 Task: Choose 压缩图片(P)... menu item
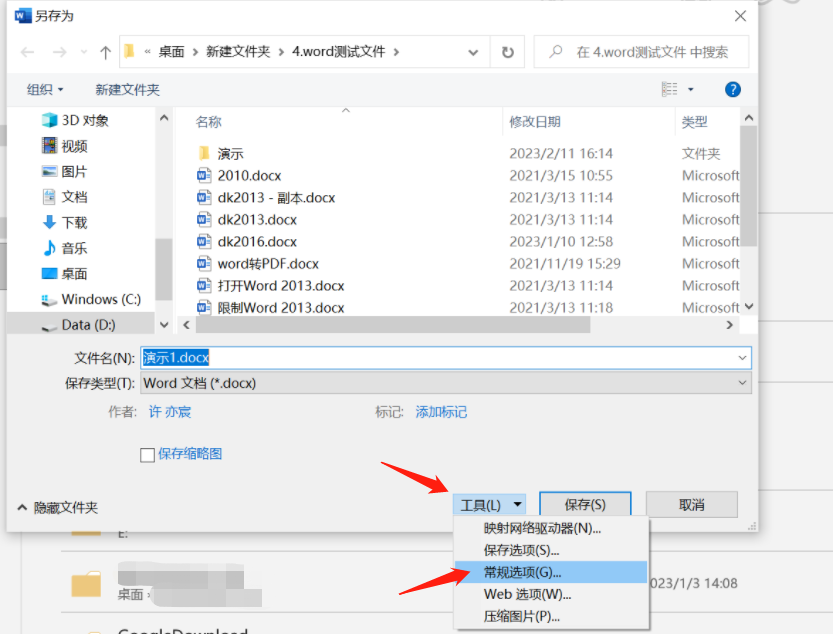(x=551, y=616)
